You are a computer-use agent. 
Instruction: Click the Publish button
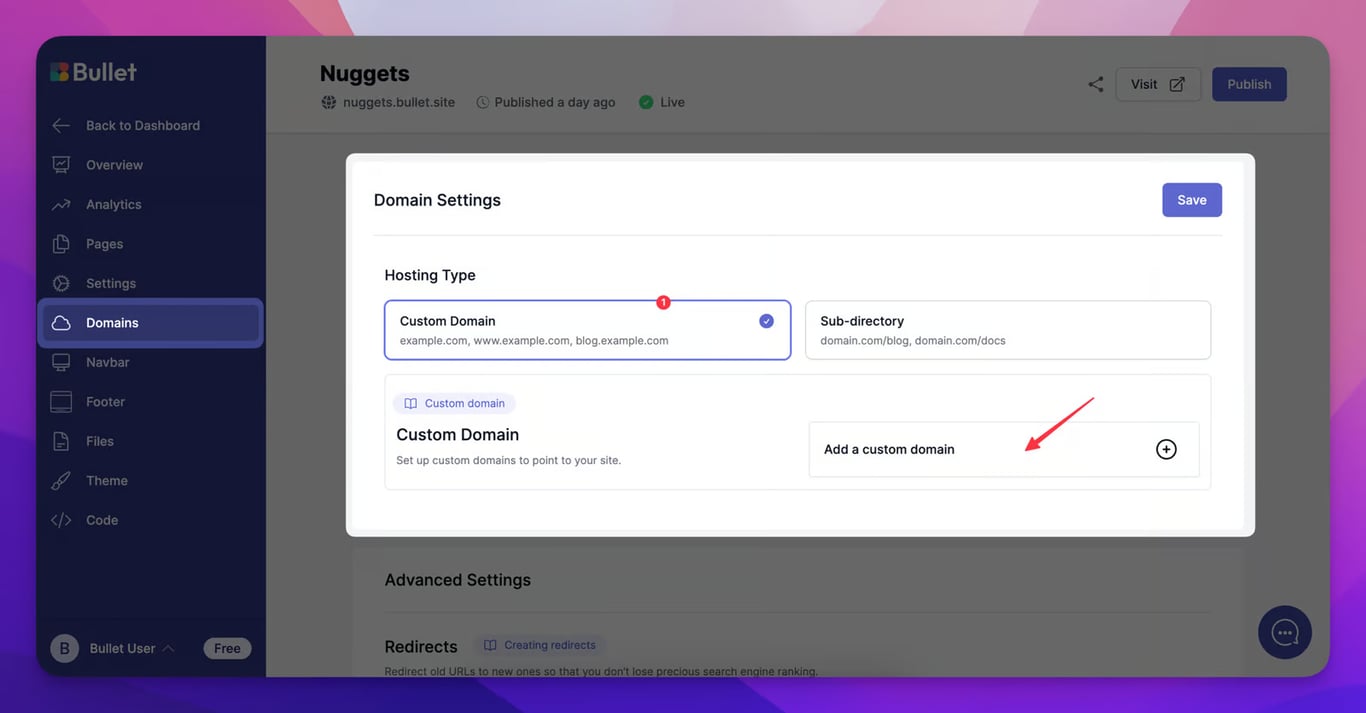[x=1248, y=84]
